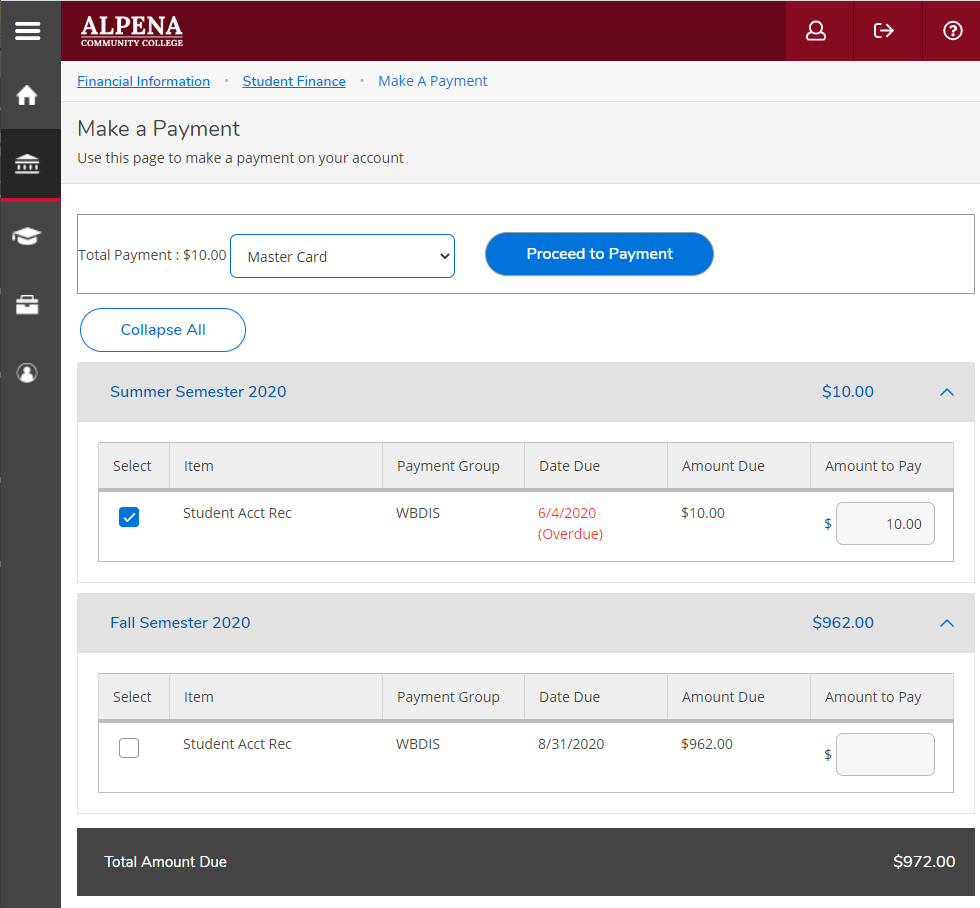This screenshot has width=980, height=908.
Task: Open Employment briefcase icon in sidebar
Action: pyautogui.click(x=27, y=304)
